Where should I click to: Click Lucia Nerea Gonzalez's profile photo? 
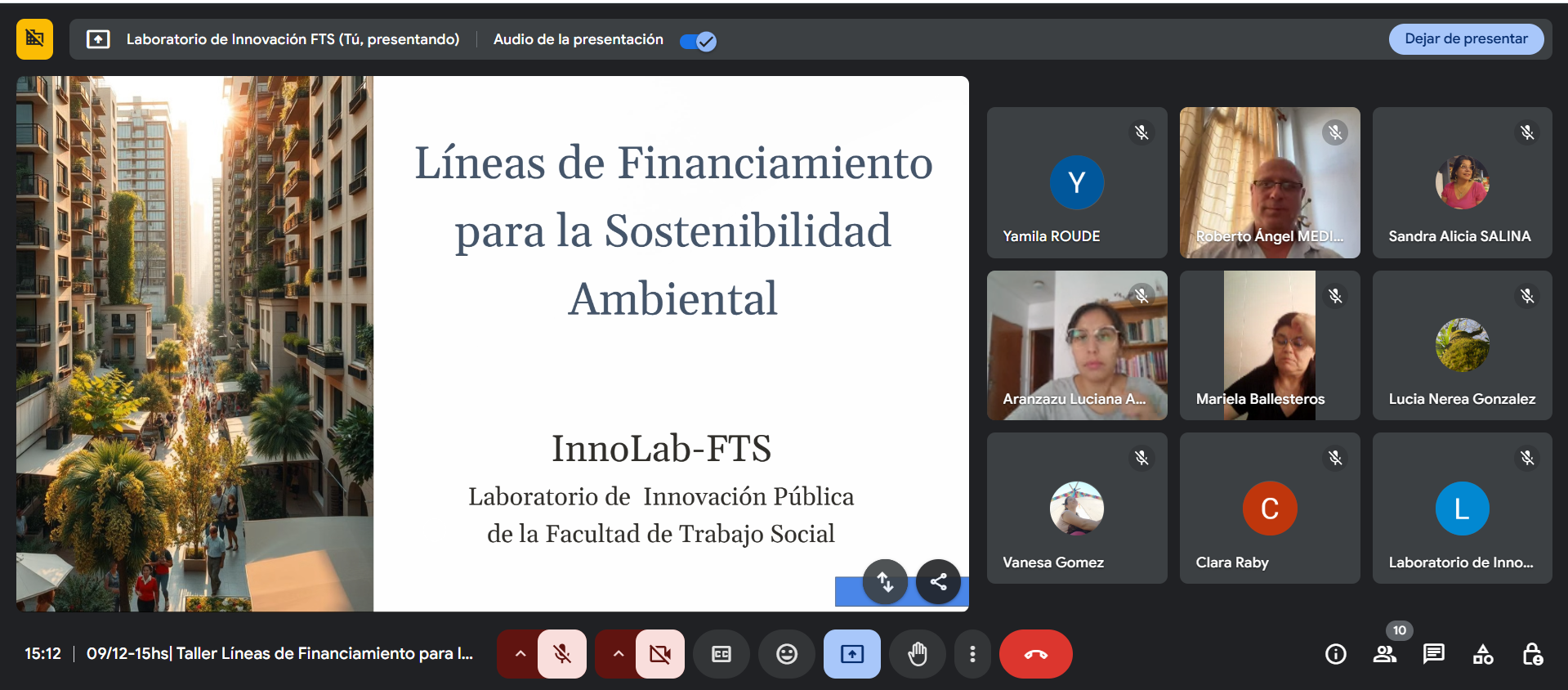pyautogui.click(x=1463, y=345)
